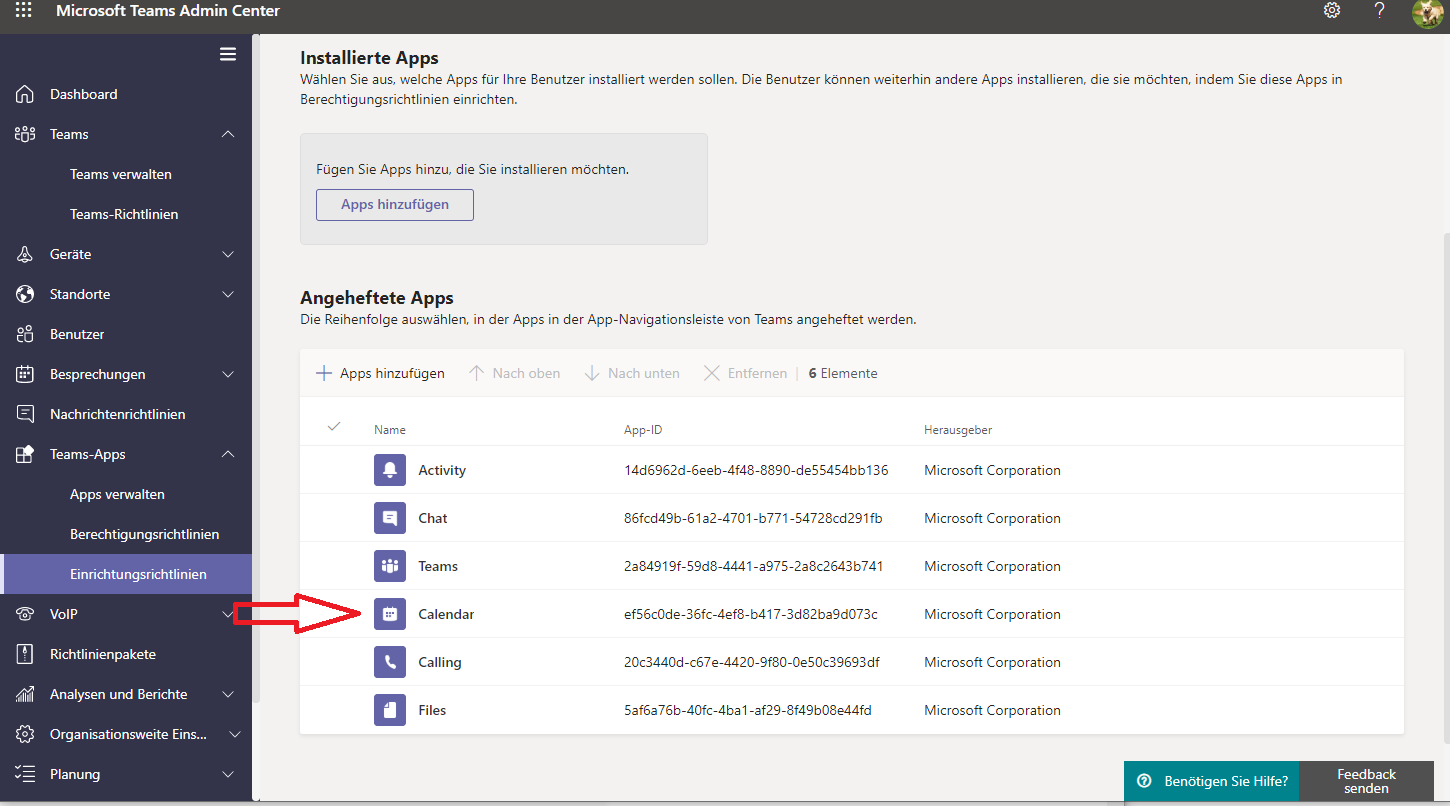The width and height of the screenshot is (1450, 806).
Task: Click the Standorte globe icon
Action: click(x=26, y=294)
